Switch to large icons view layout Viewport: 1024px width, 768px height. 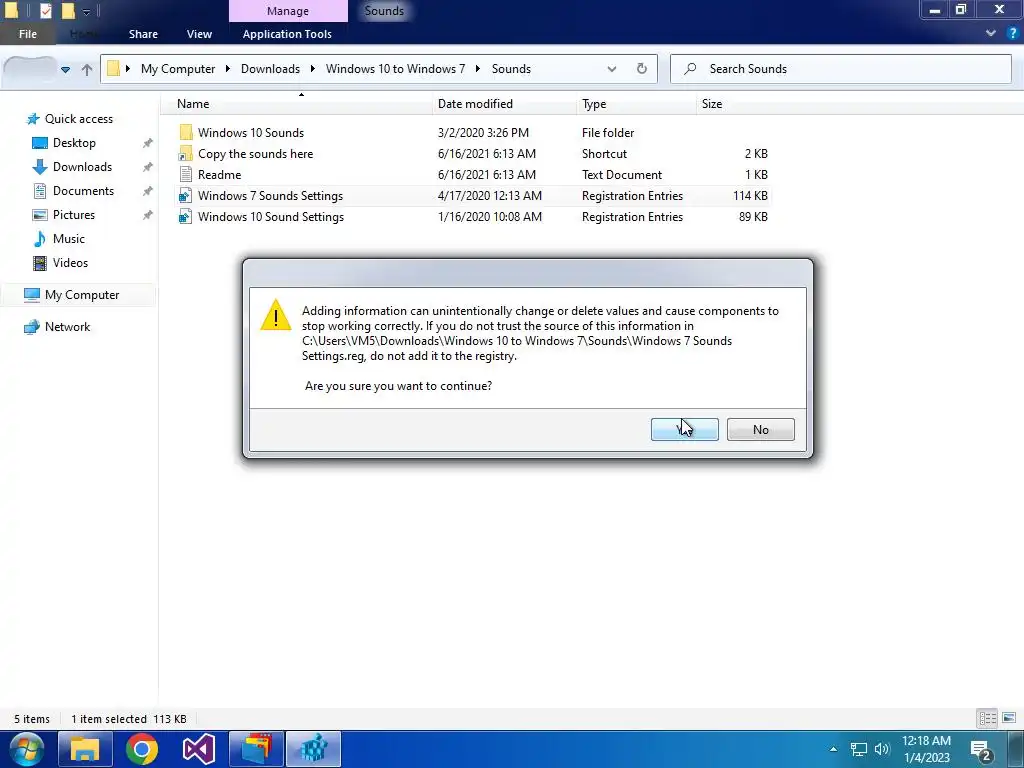click(1009, 718)
